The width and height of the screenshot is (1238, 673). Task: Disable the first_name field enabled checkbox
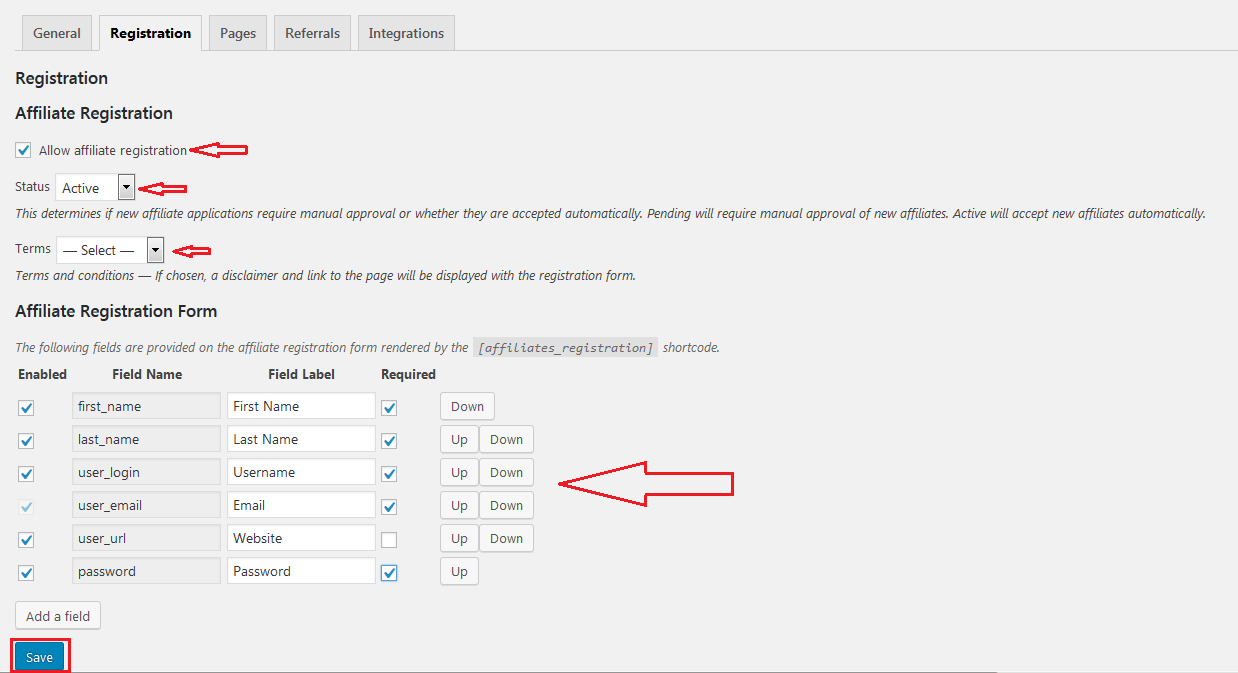pos(27,407)
